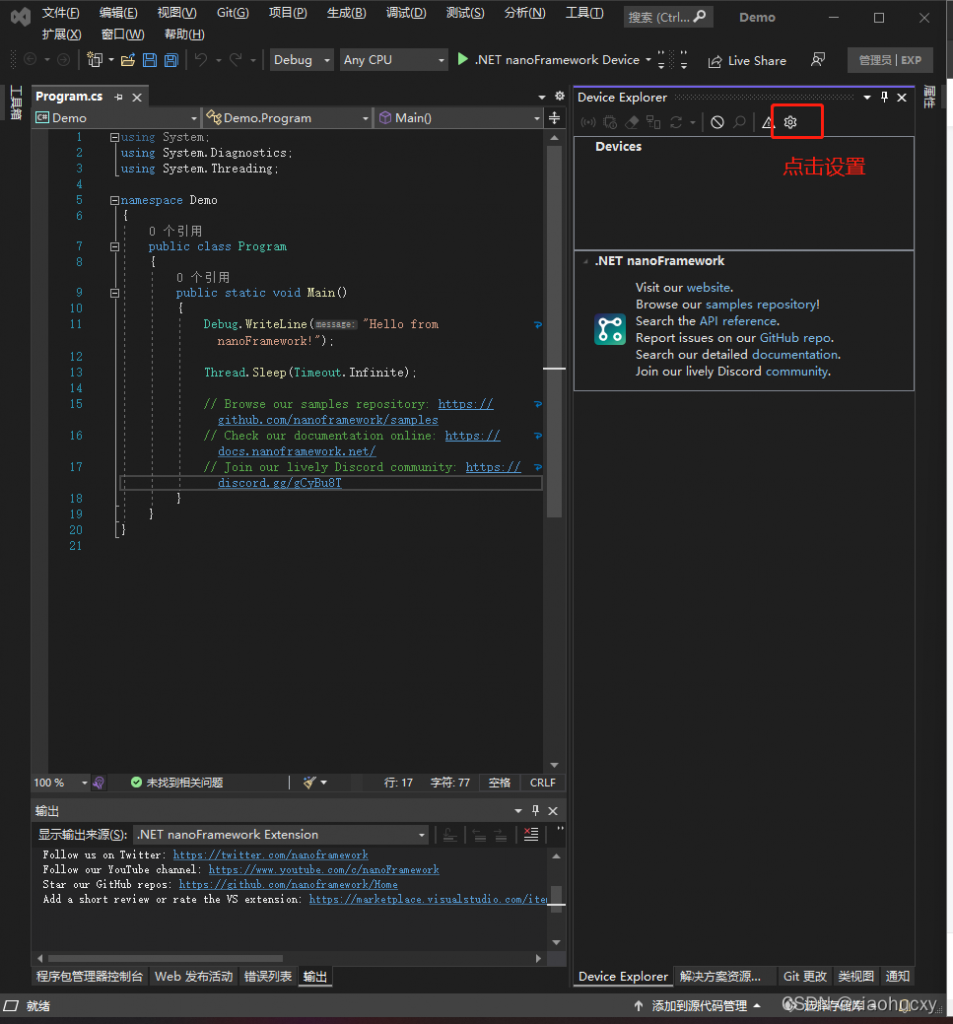This screenshot has height=1024, width=953.
Task: Collapse the using directives block
Action: 114,137
